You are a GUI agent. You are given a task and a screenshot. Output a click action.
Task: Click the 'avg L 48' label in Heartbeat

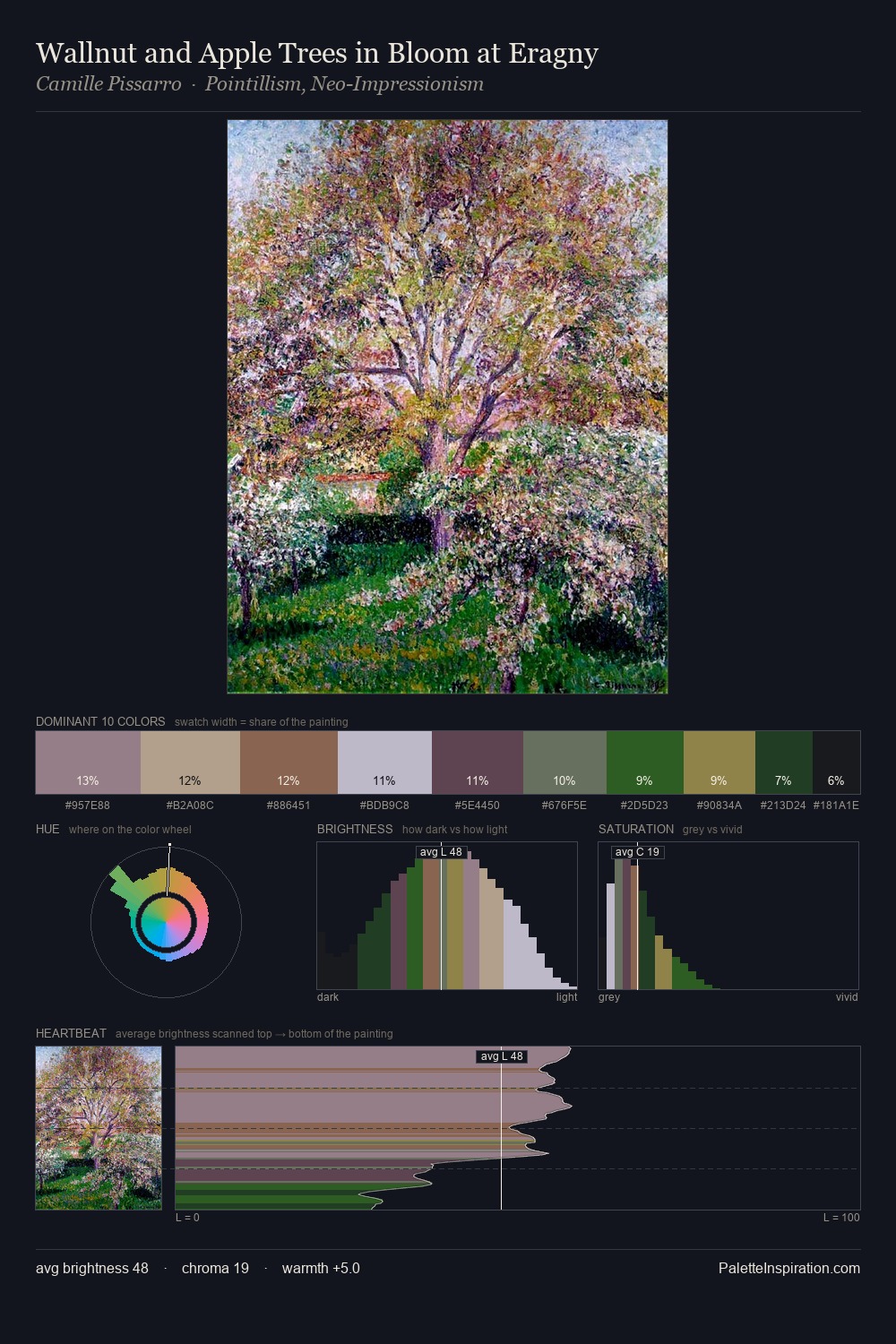click(502, 1056)
